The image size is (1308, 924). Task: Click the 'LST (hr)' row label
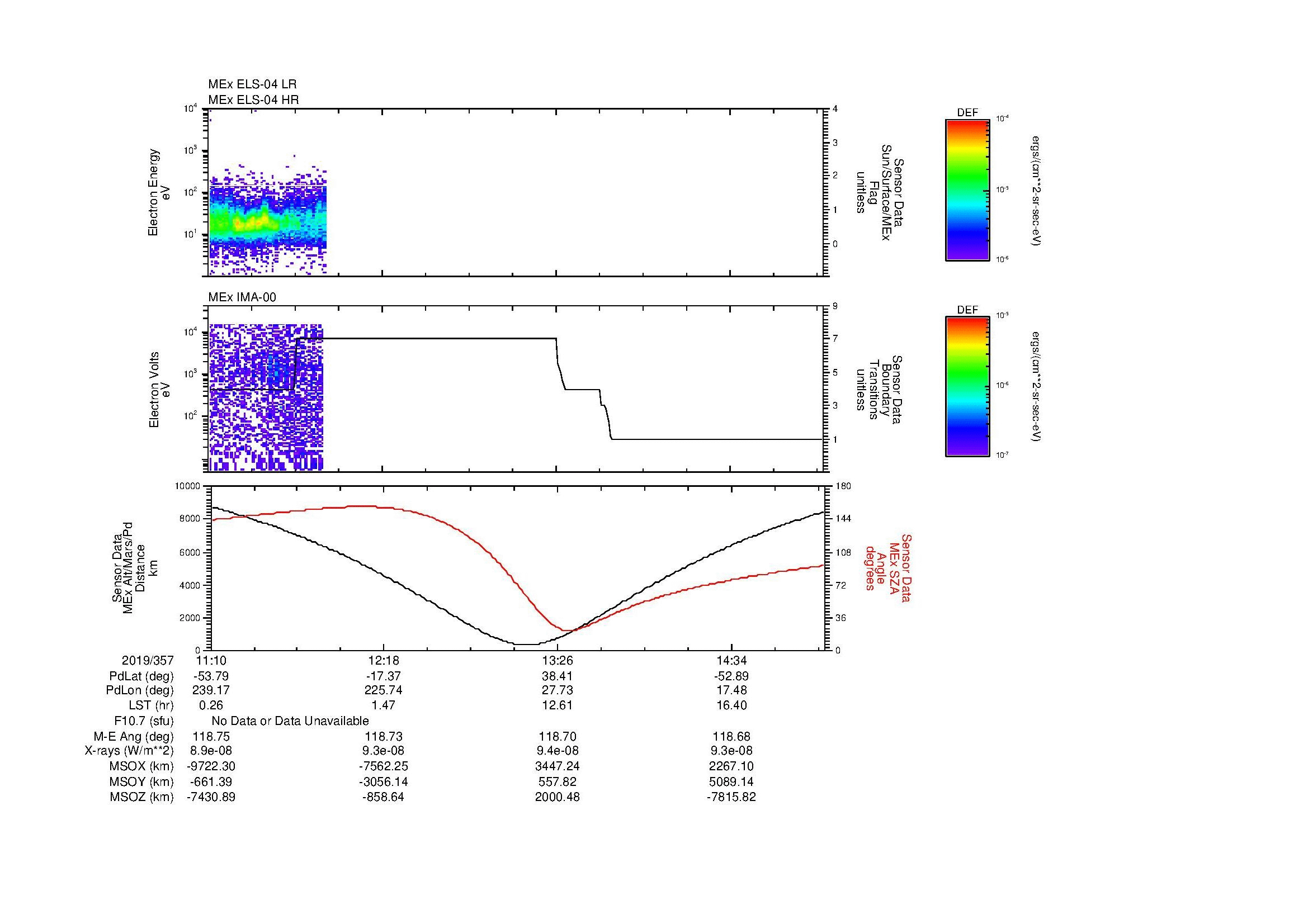coord(151,705)
